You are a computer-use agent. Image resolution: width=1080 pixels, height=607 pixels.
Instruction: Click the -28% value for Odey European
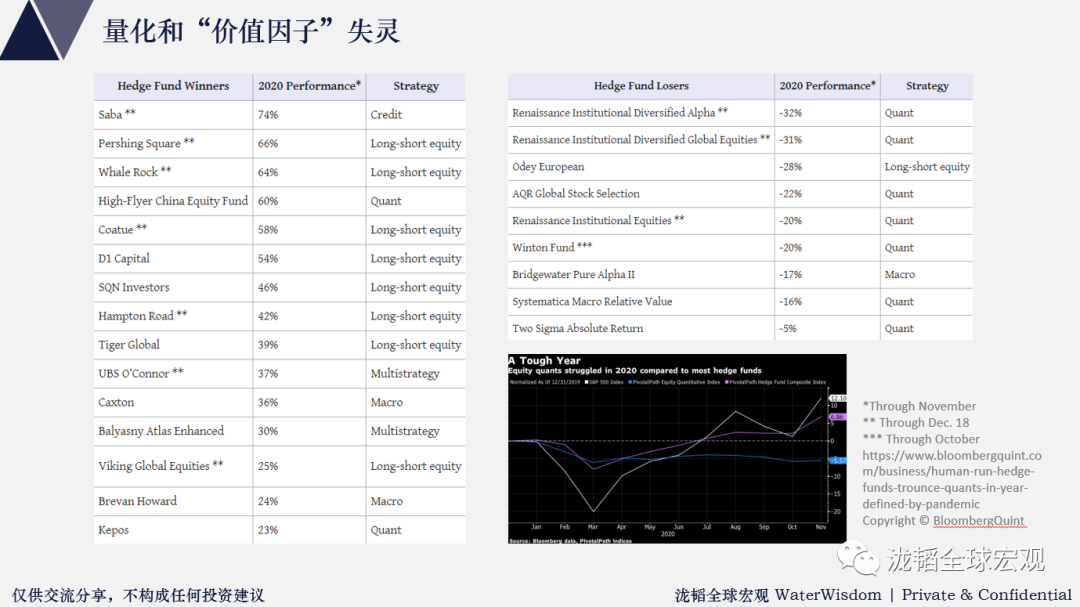(x=791, y=167)
